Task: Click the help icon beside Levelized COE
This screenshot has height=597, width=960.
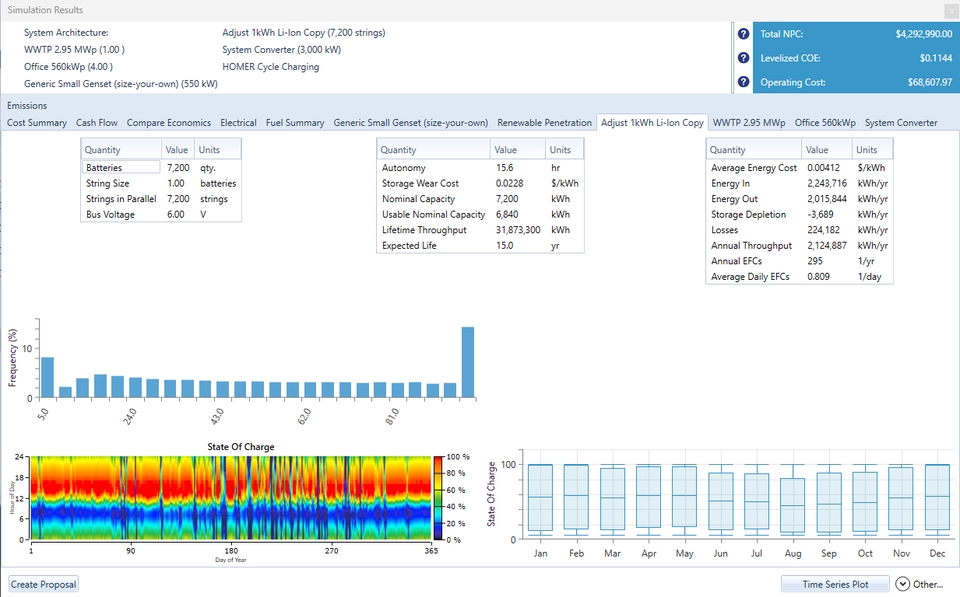Action: [x=743, y=58]
